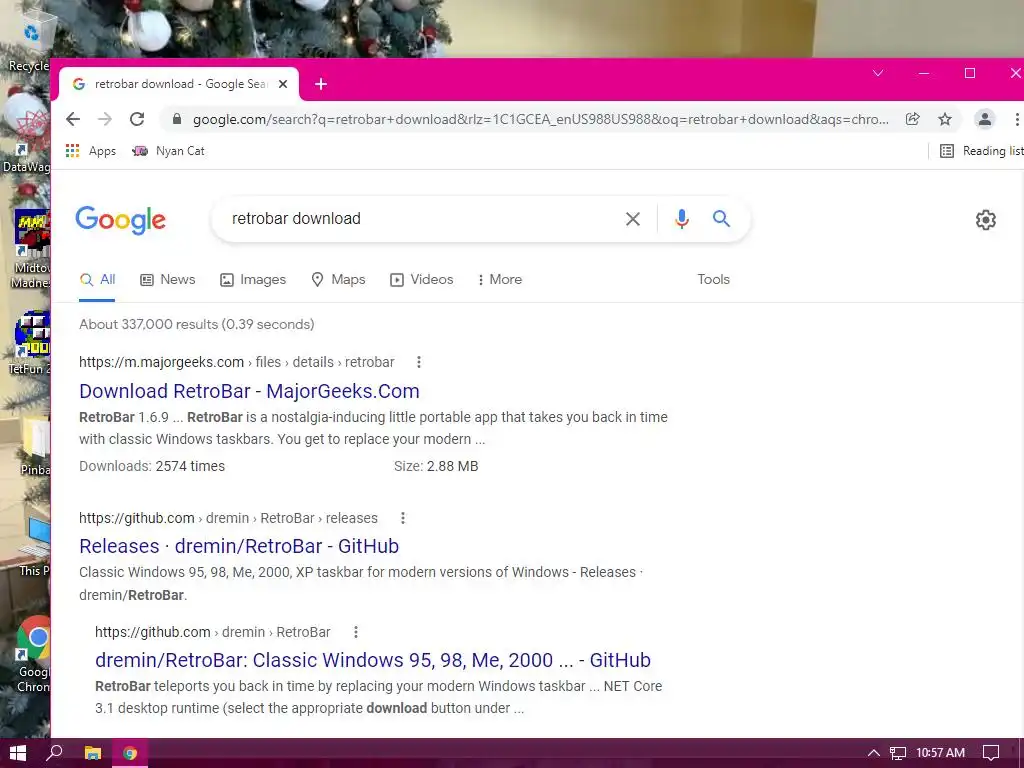Clear the search box with the X icon
Viewport: 1024px width, 768px height.
632,219
